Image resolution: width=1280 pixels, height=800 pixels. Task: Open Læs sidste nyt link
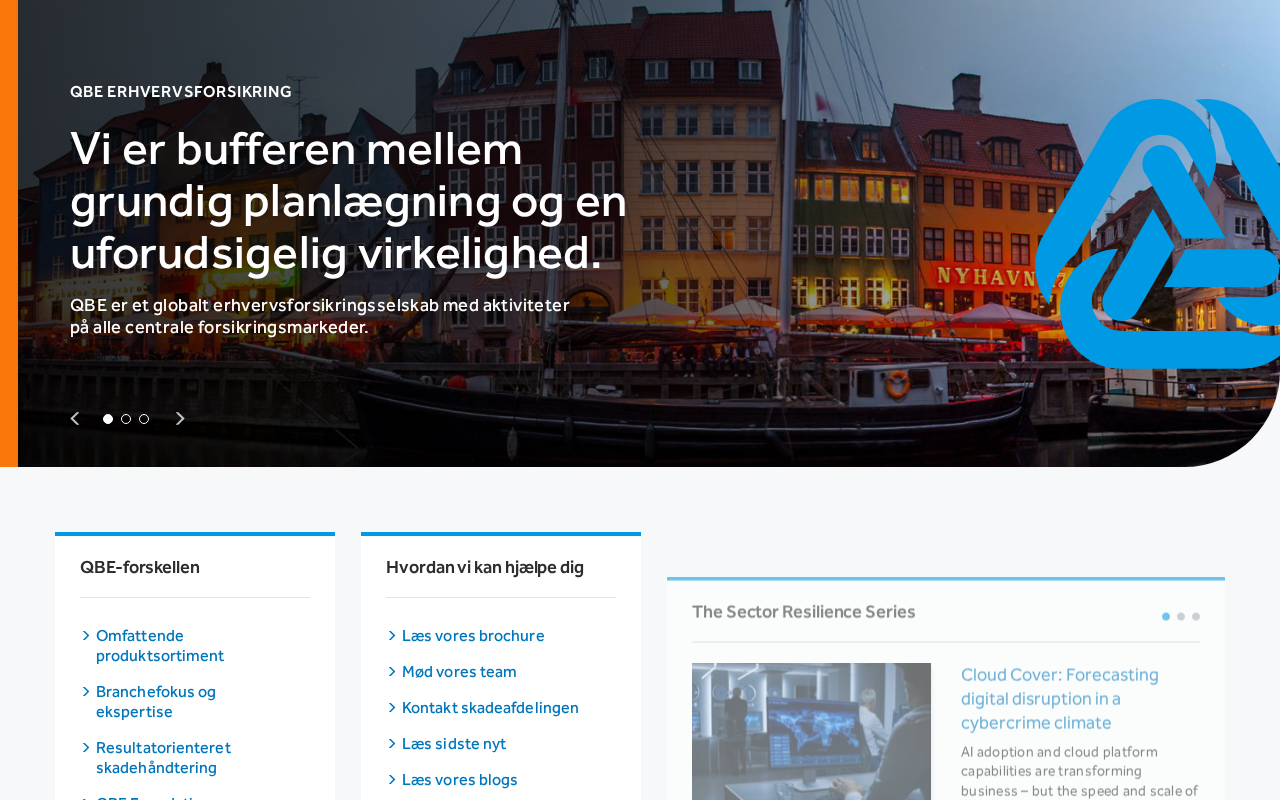click(454, 744)
